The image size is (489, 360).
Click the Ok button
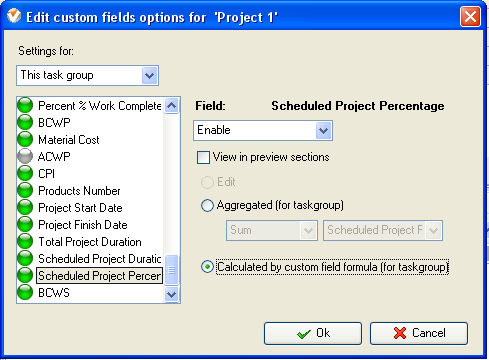[x=313, y=333]
